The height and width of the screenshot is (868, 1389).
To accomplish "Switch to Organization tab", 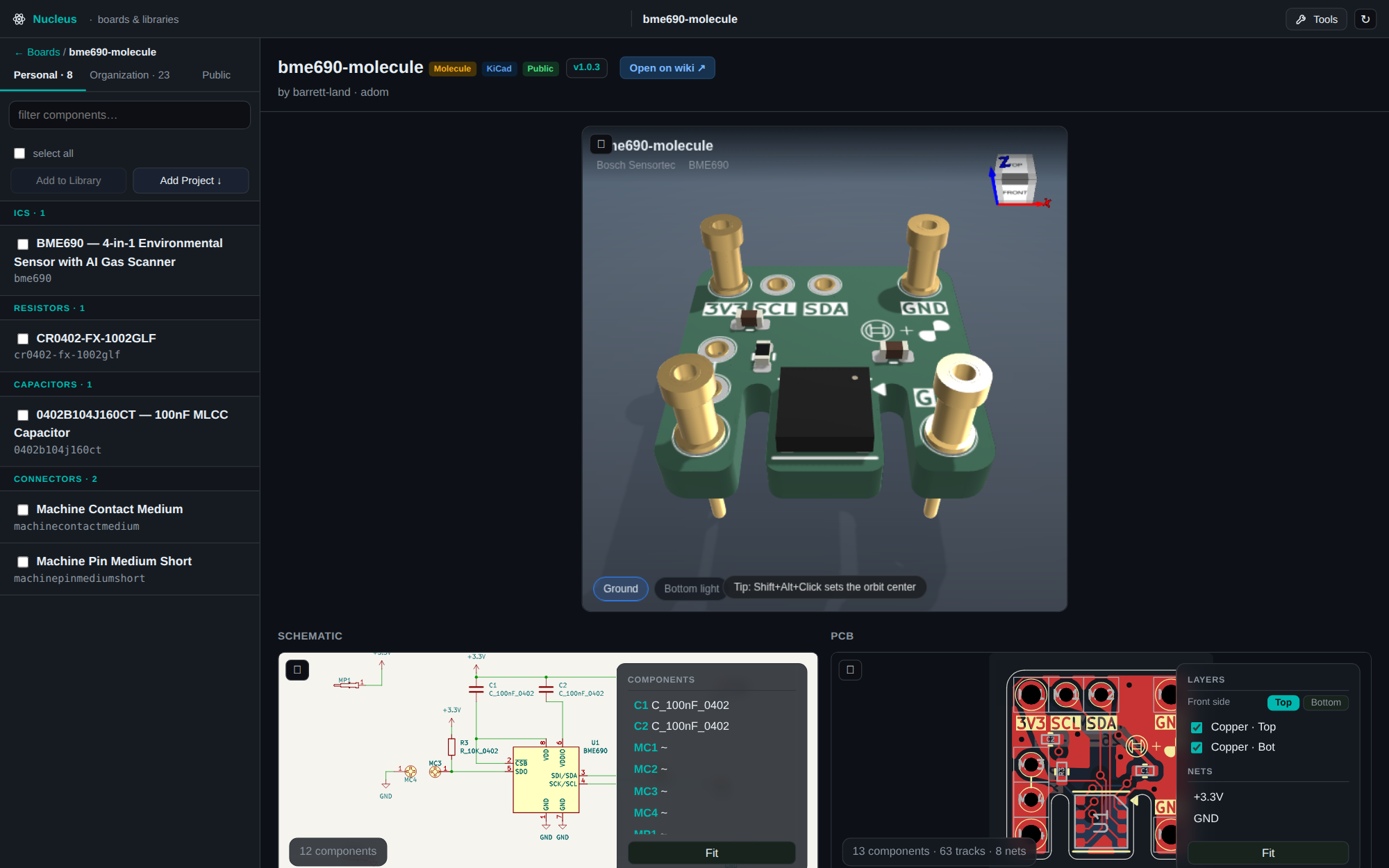I will [x=129, y=75].
